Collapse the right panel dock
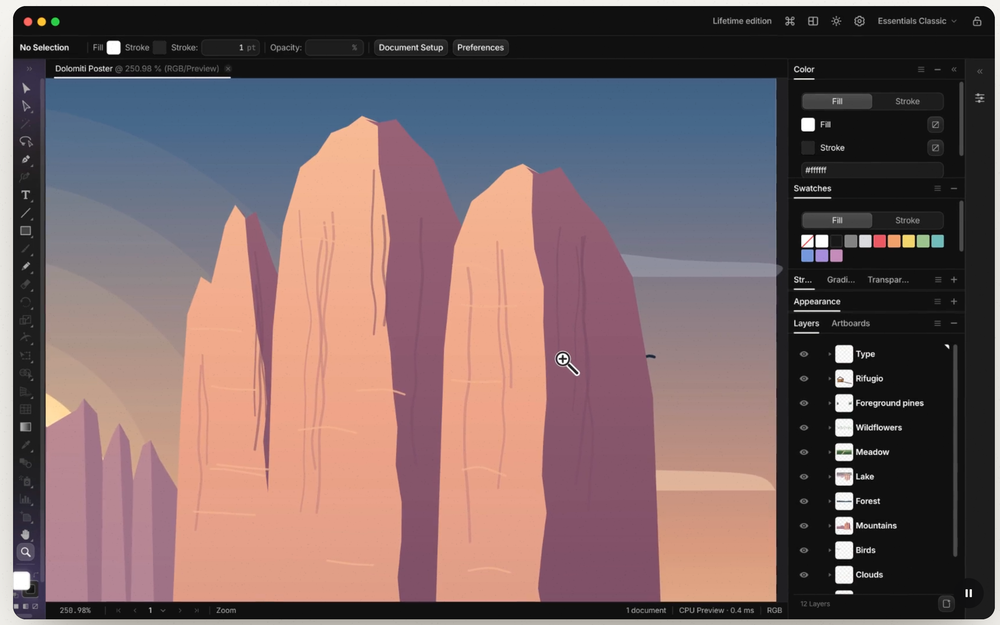The height and width of the screenshot is (625, 1000). (x=953, y=70)
